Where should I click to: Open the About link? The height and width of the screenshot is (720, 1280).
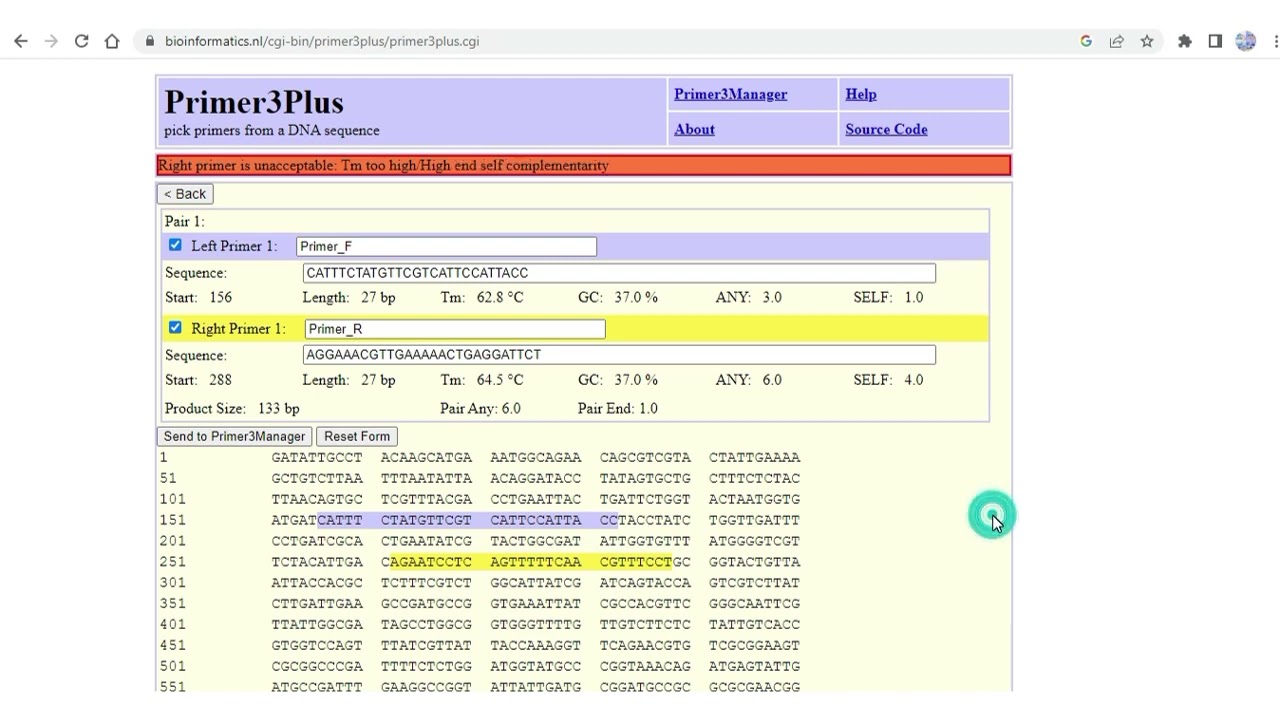694,129
